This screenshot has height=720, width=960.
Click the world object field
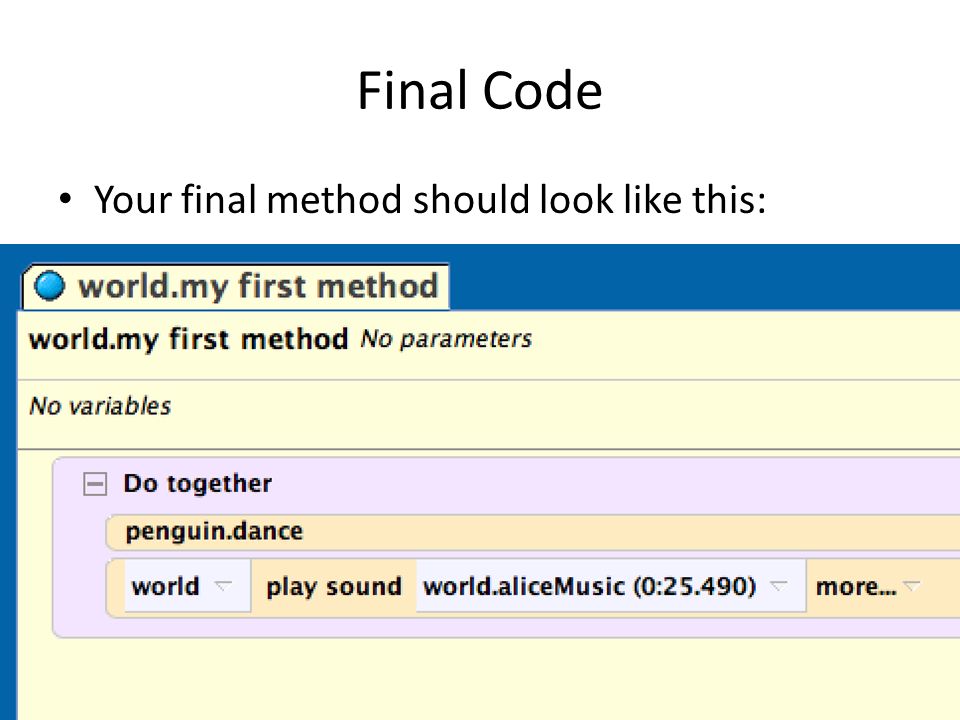point(187,586)
